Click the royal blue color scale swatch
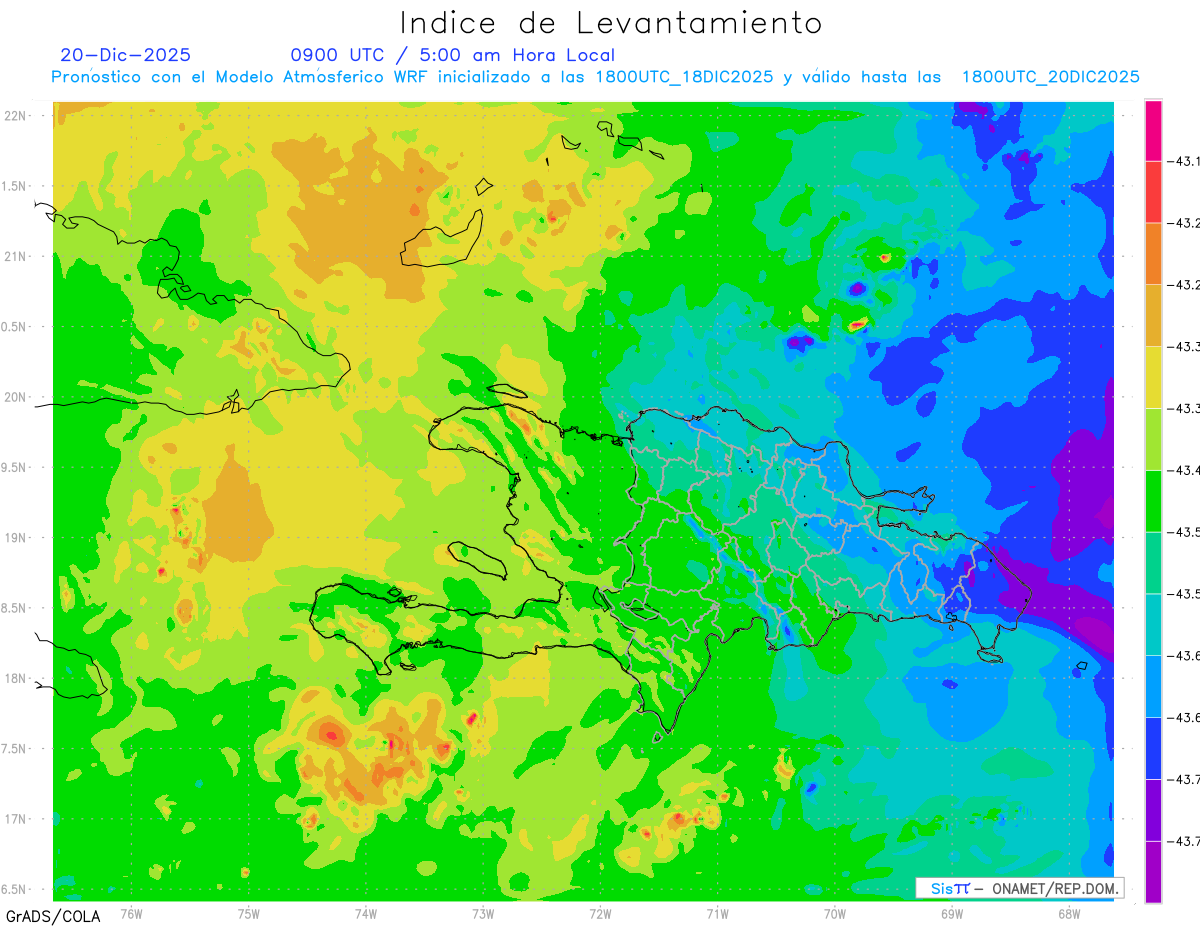This screenshot has width=1200, height=927. [x=1153, y=748]
